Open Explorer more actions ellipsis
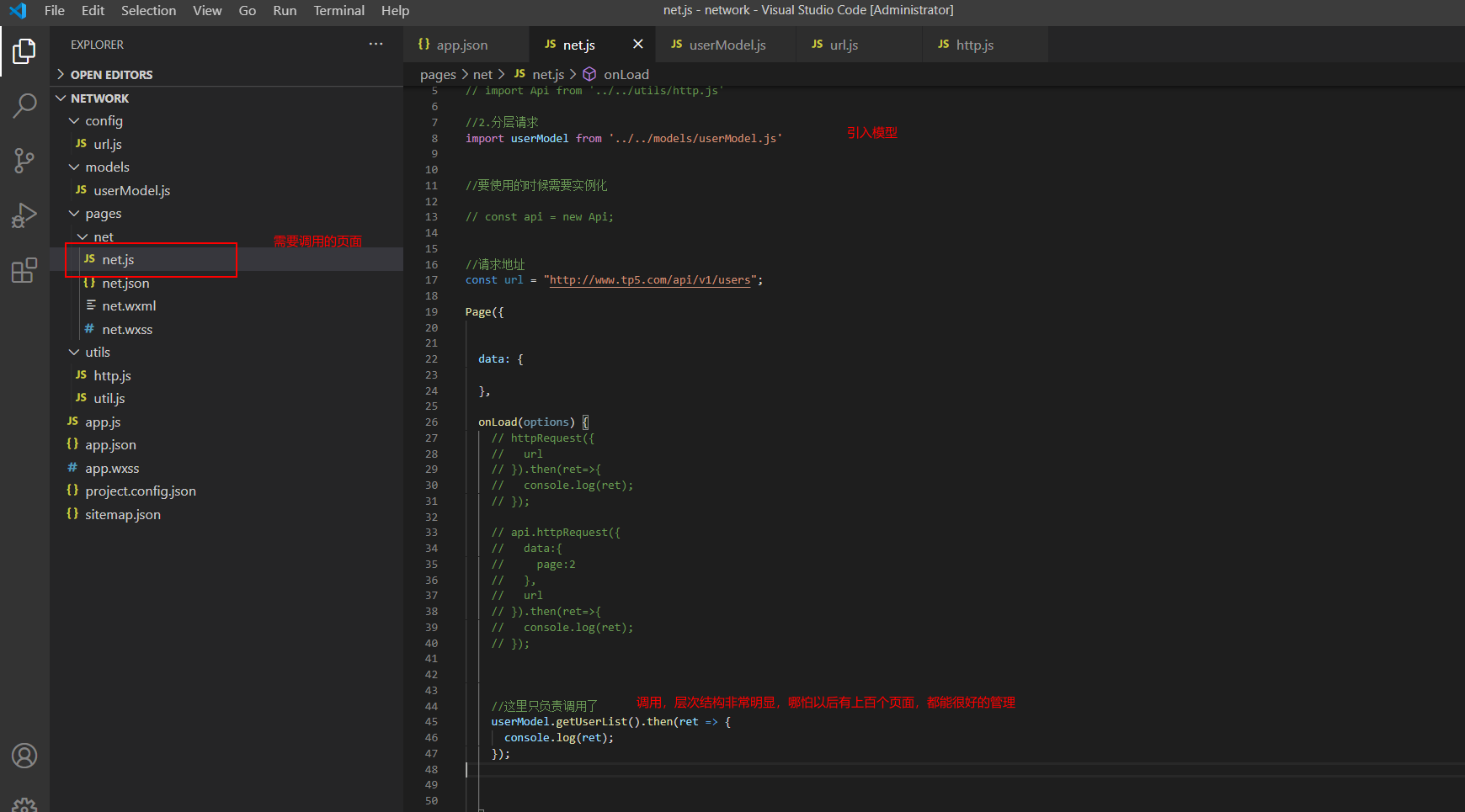 (x=376, y=44)
